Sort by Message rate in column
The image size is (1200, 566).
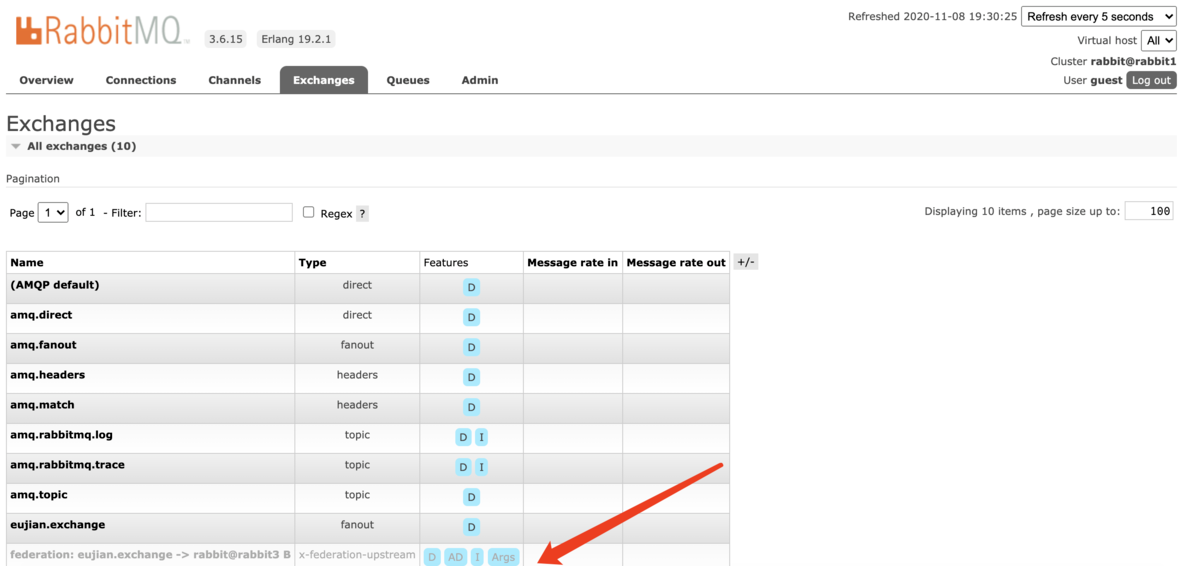(572, 263)
